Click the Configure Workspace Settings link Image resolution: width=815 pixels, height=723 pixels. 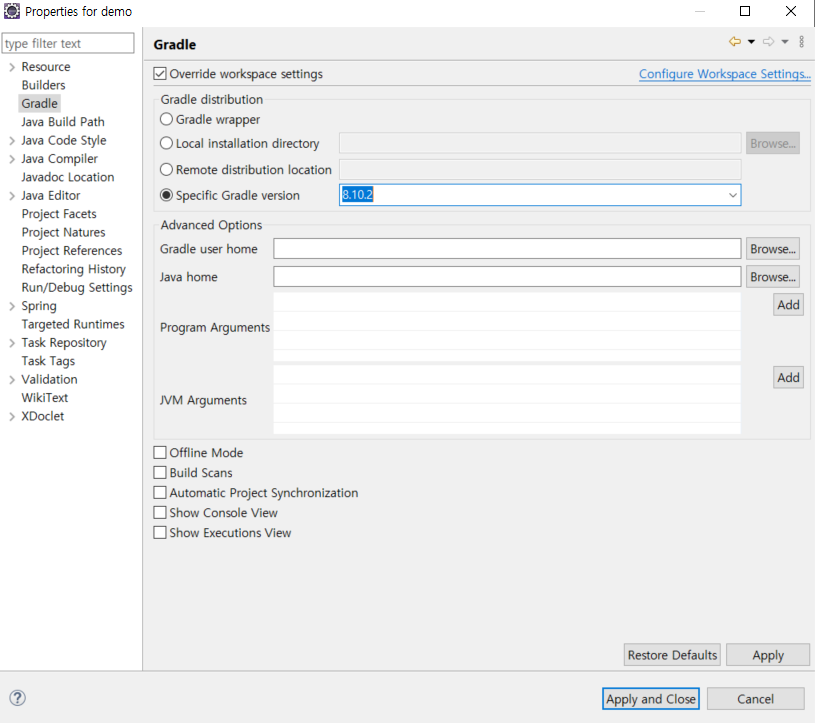point(725,74)
